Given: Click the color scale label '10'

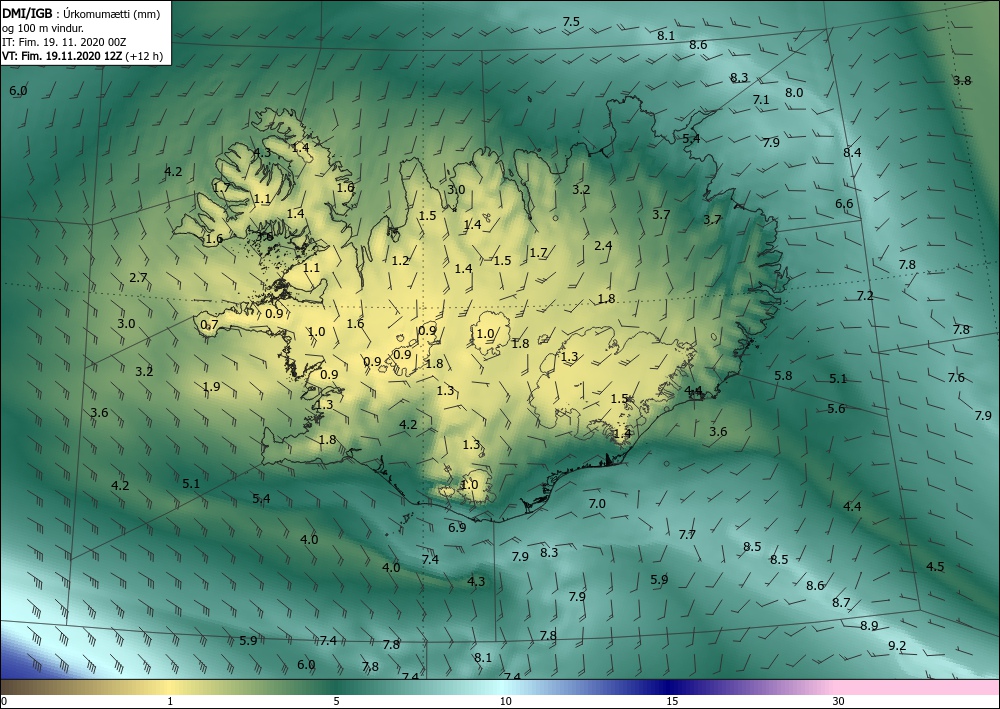Looking at the screenshot, I should coord(505,701).
